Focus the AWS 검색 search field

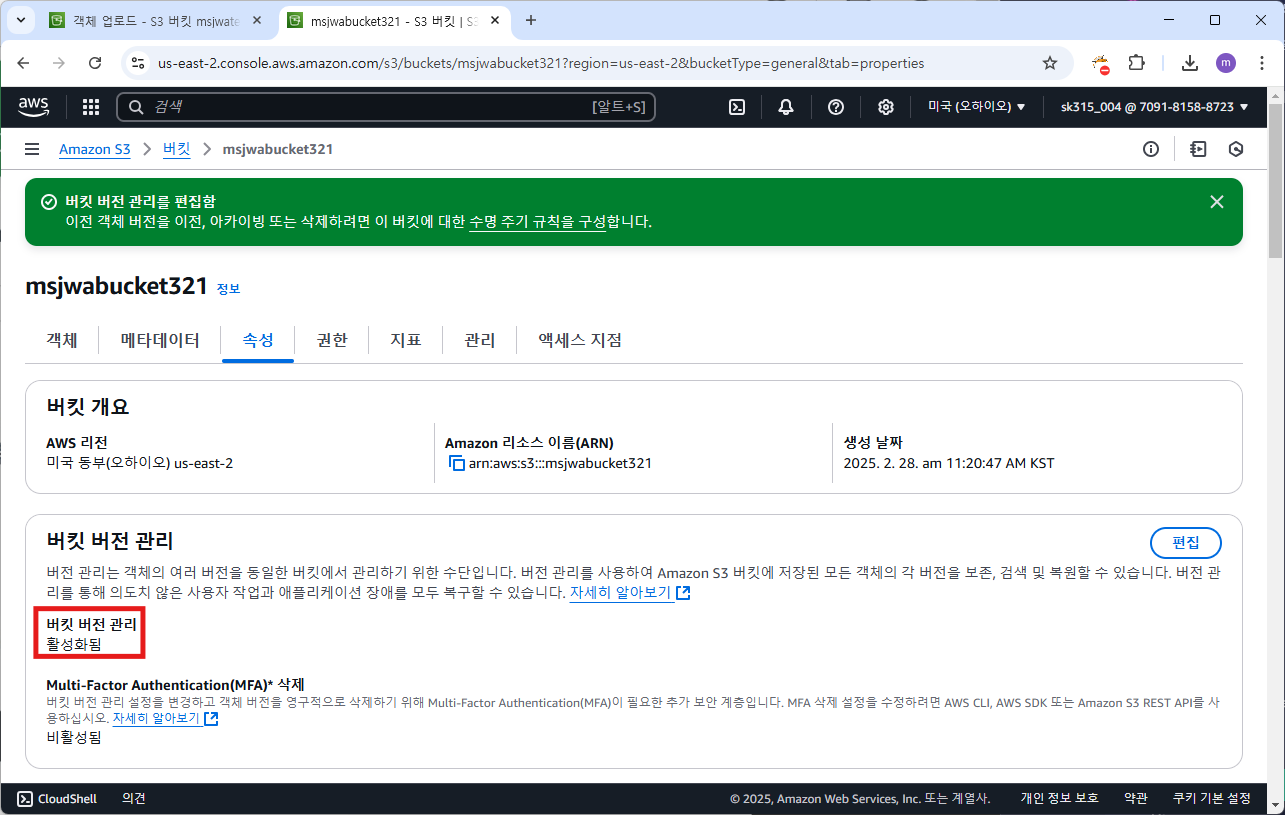386,107
